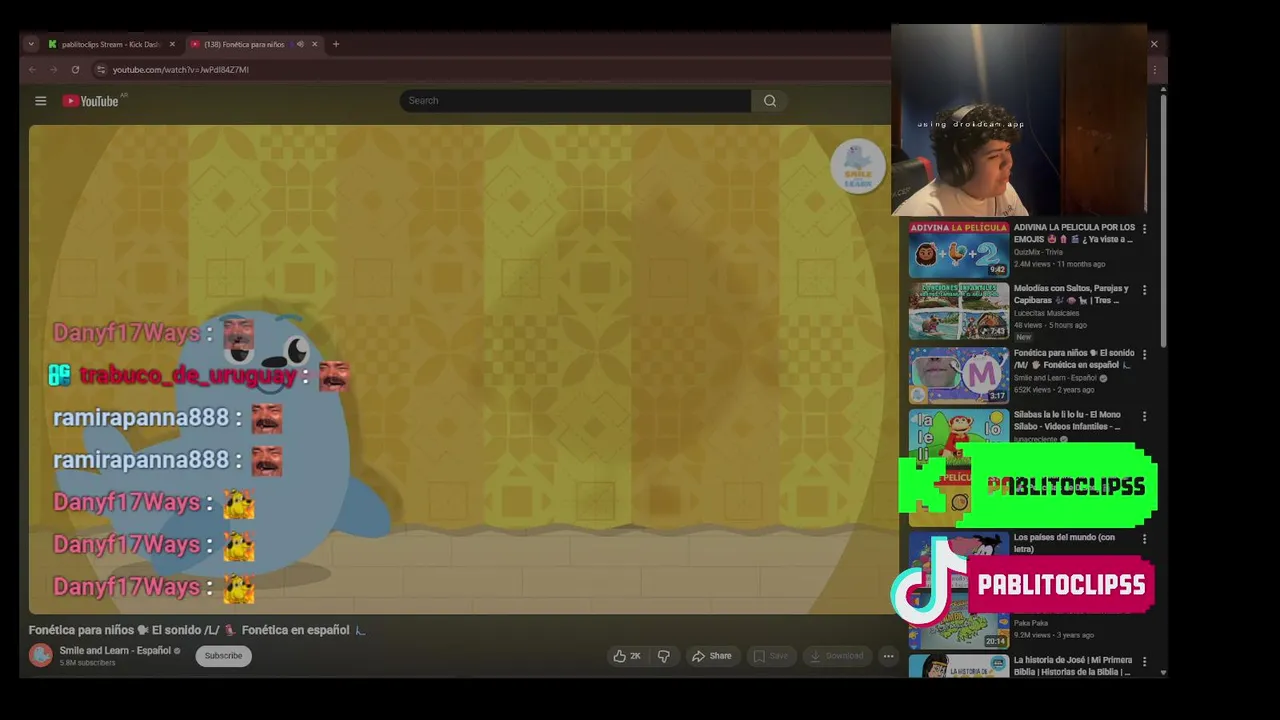Share the video using Share button
This screenshot has height=720, width=1280.
(712, 656)
